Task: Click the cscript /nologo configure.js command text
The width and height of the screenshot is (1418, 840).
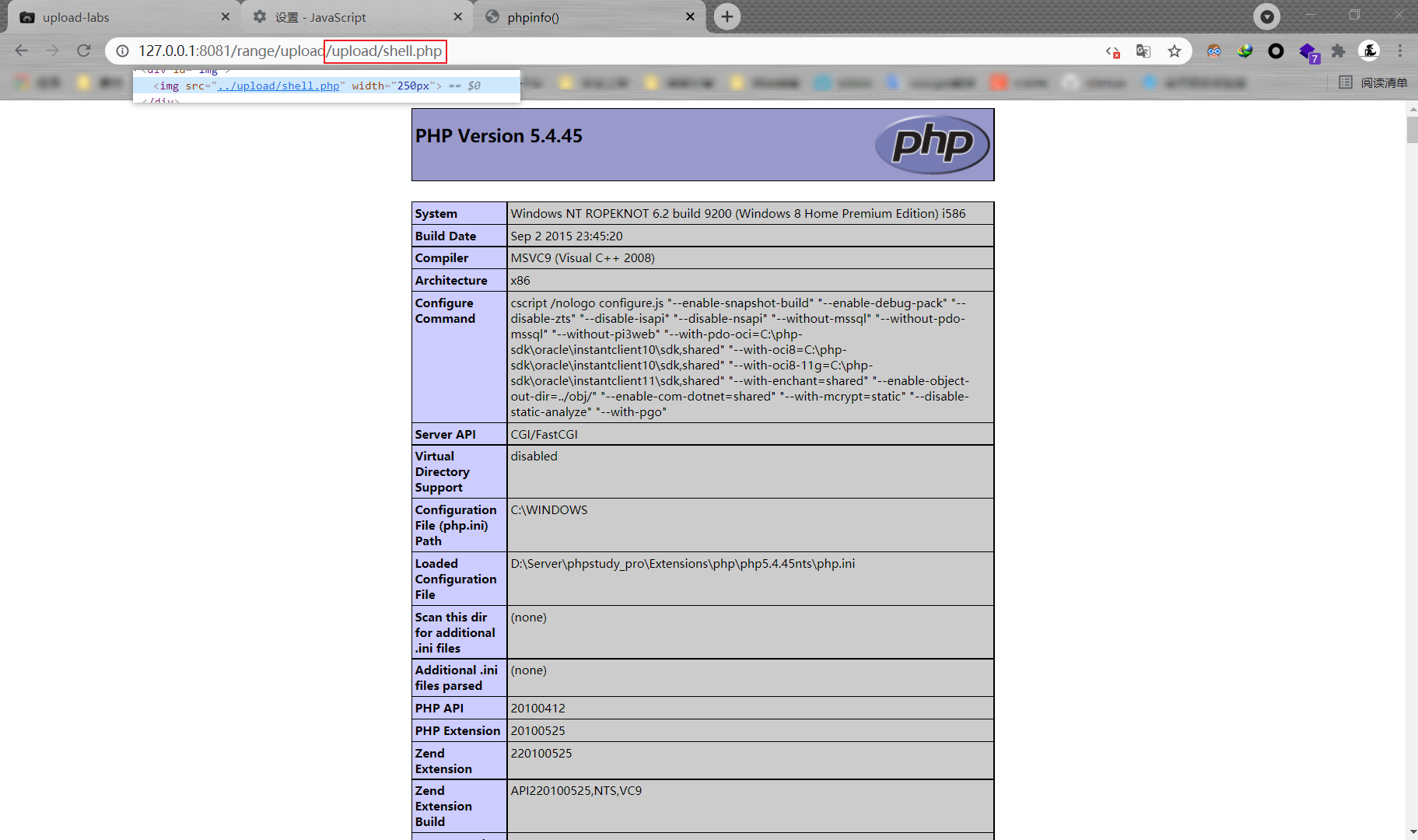Action: pyautogui.click(x=740, y=358)
